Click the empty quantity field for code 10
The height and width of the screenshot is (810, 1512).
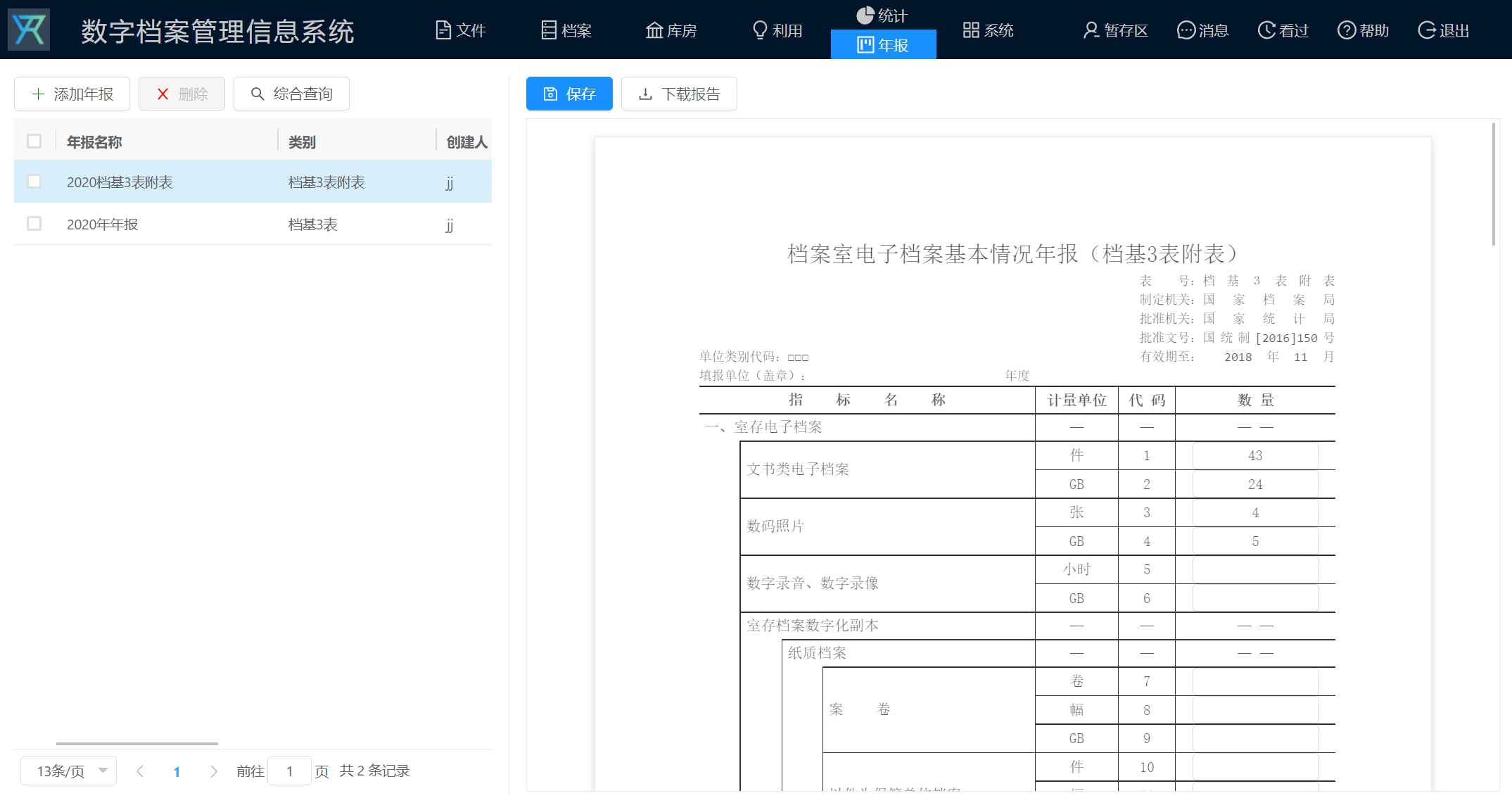1255,767
